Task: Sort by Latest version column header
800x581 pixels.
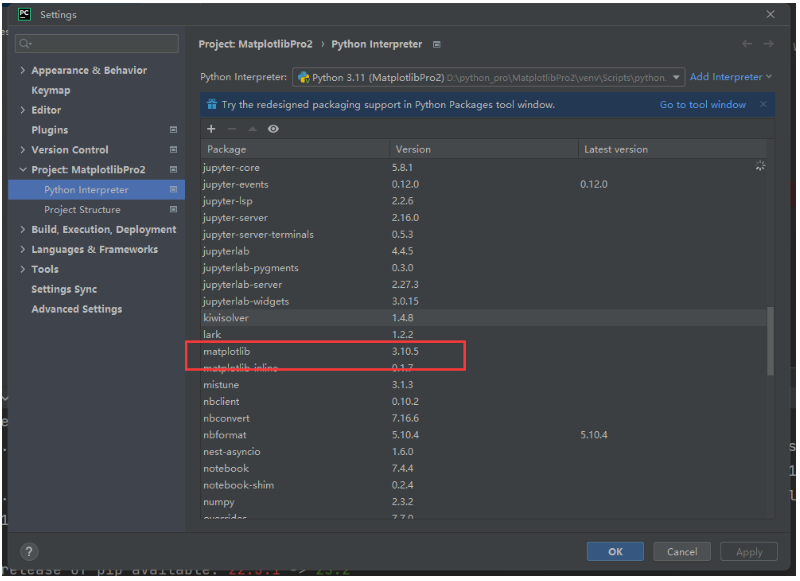Action: (x=672, y=149)
